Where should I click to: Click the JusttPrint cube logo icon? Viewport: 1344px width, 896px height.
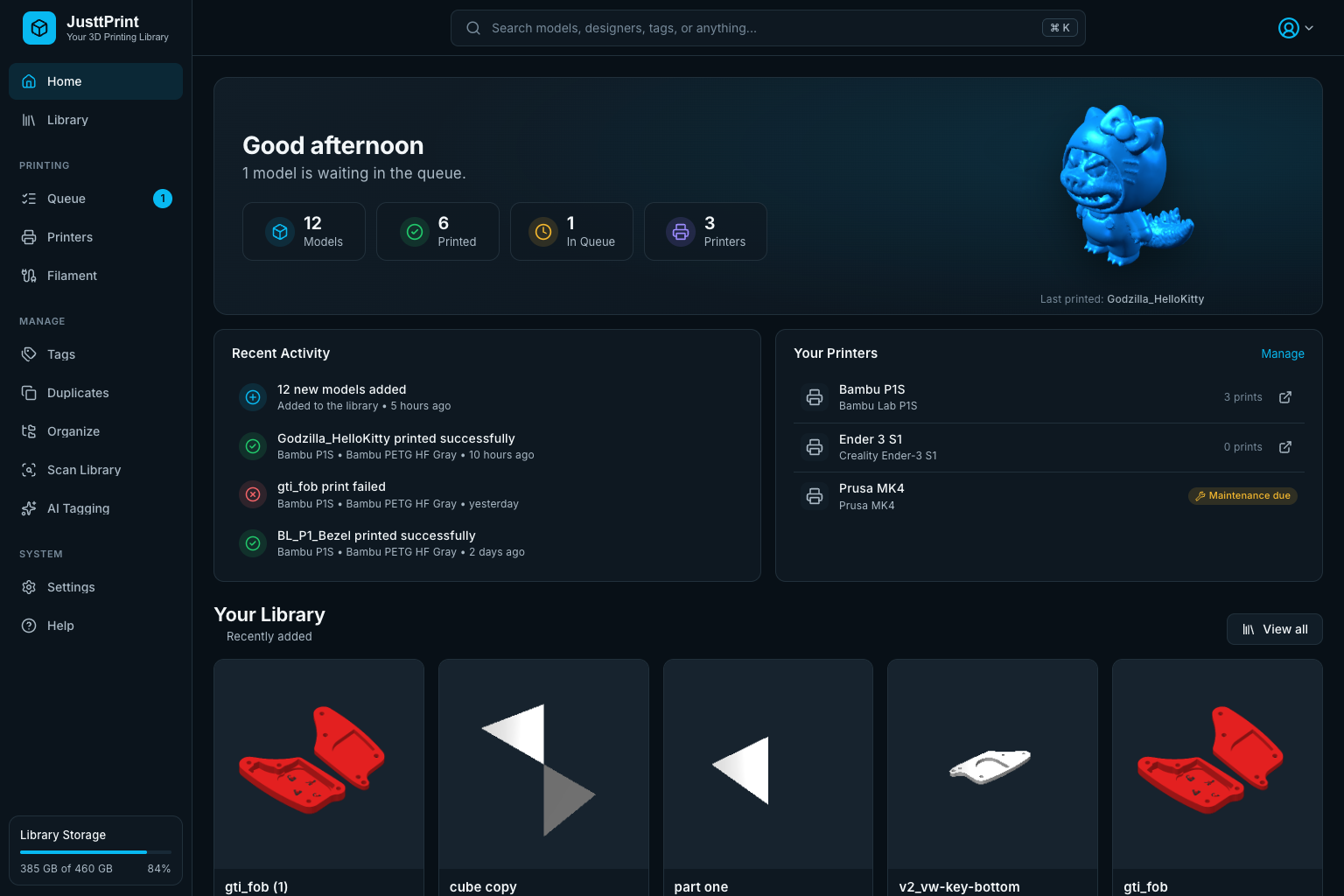(x=38, y=28)
